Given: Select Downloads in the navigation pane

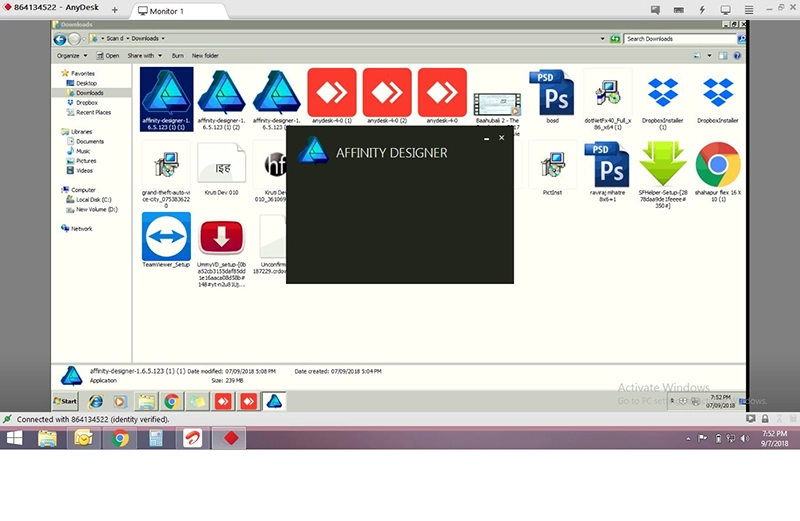Looking at the screenshot, I should tap(85, 93).
